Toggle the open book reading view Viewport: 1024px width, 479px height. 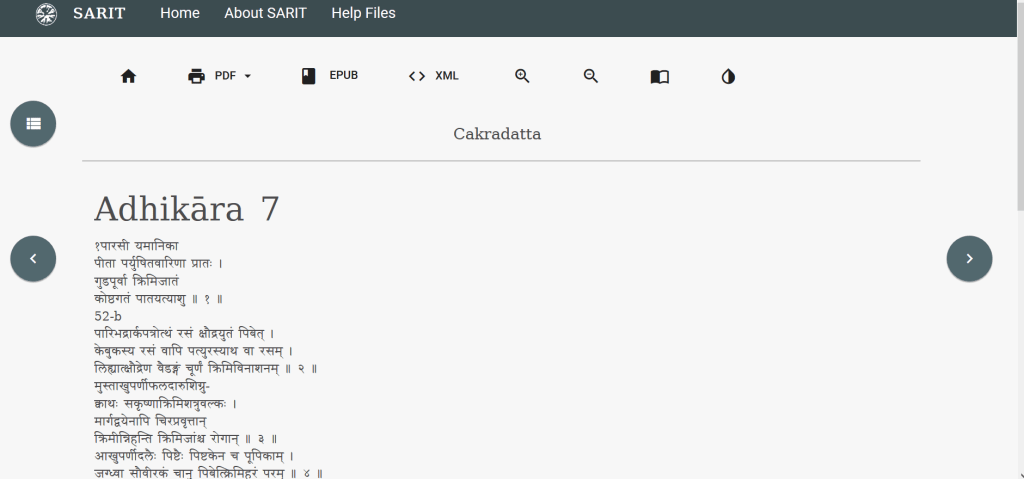click(660, 76)
